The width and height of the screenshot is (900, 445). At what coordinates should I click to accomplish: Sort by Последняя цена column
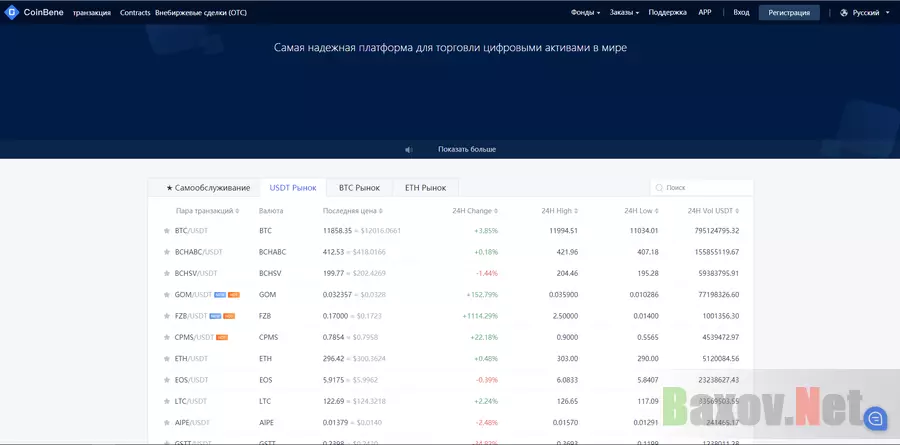click(352, 211)
